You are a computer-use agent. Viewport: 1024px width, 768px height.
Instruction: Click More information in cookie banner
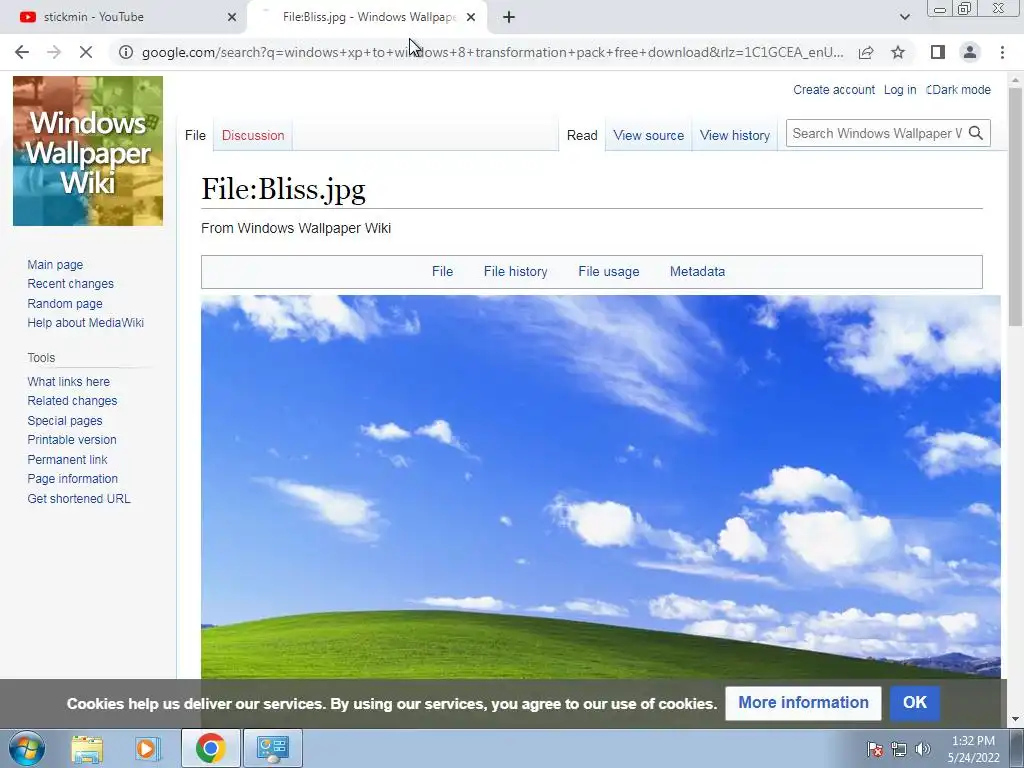(803, 703)
